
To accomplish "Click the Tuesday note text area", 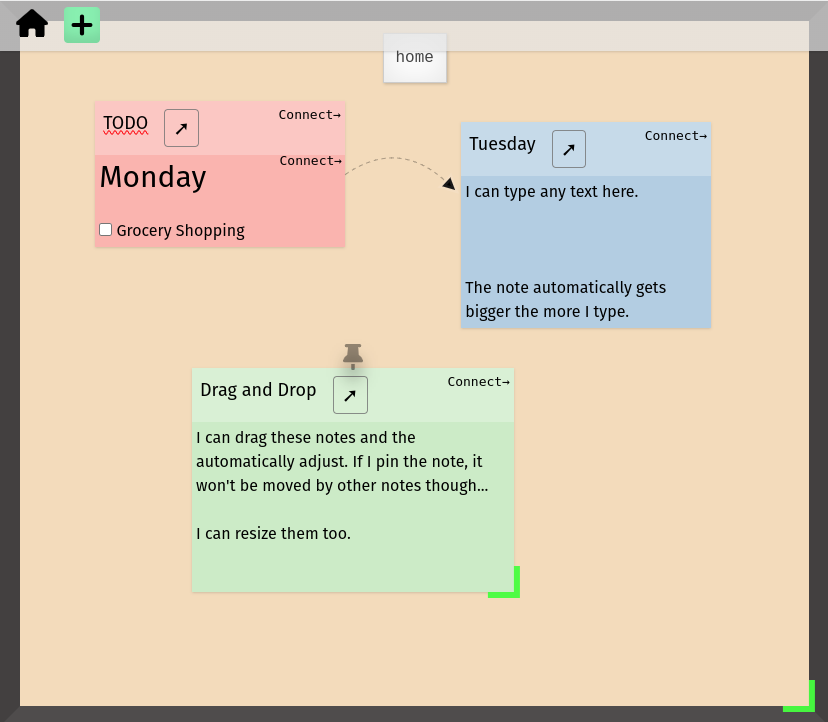I will (x=580, y=250).
